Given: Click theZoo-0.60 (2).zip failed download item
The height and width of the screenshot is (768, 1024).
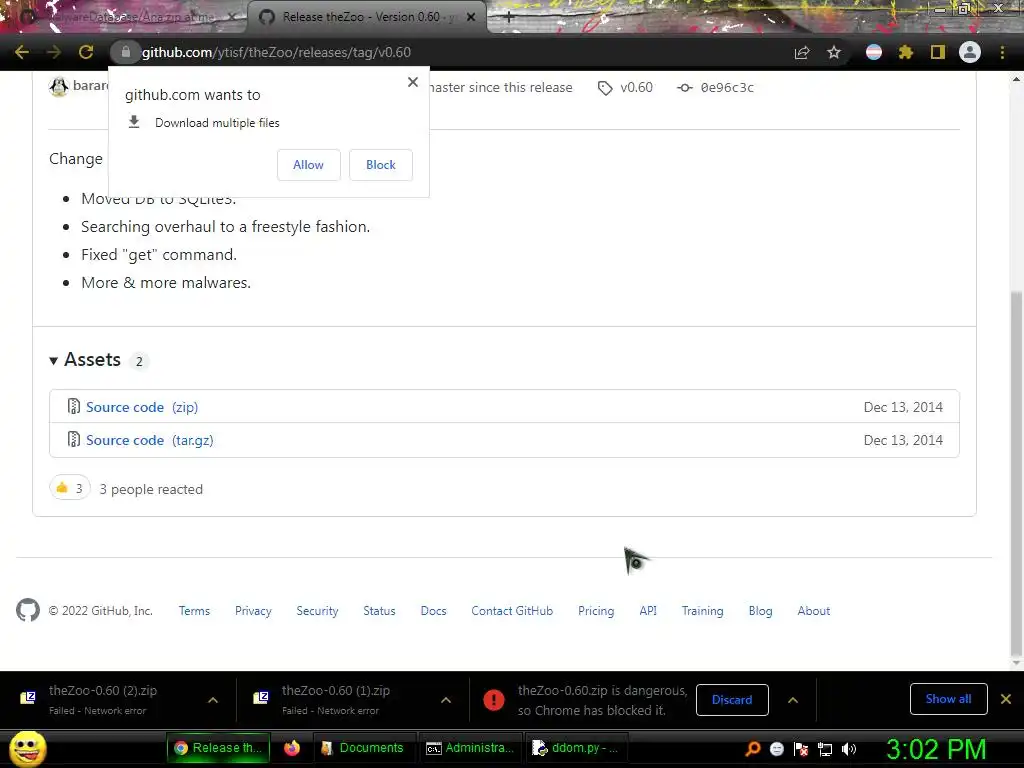Looking at the screenshot, I should tap(104, 699).
